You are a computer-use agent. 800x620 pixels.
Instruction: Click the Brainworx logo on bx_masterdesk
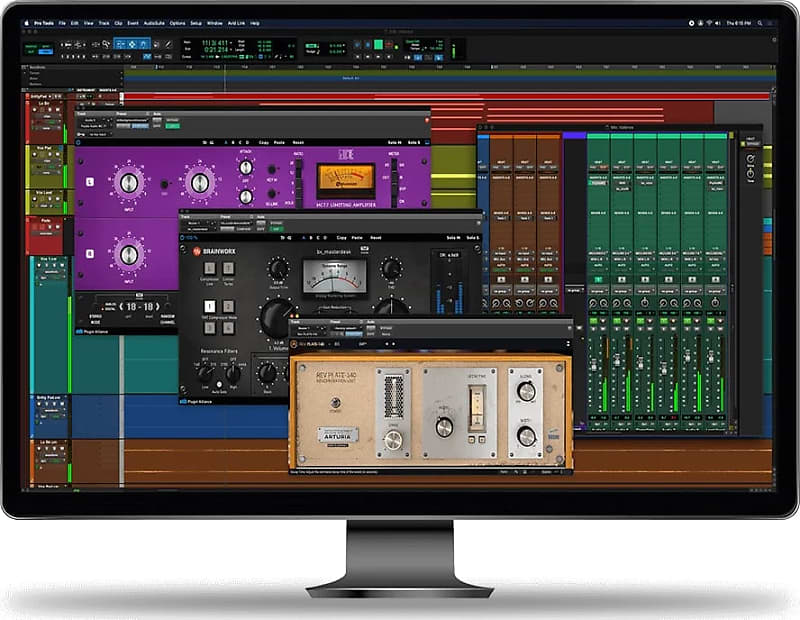click(197, 251)
